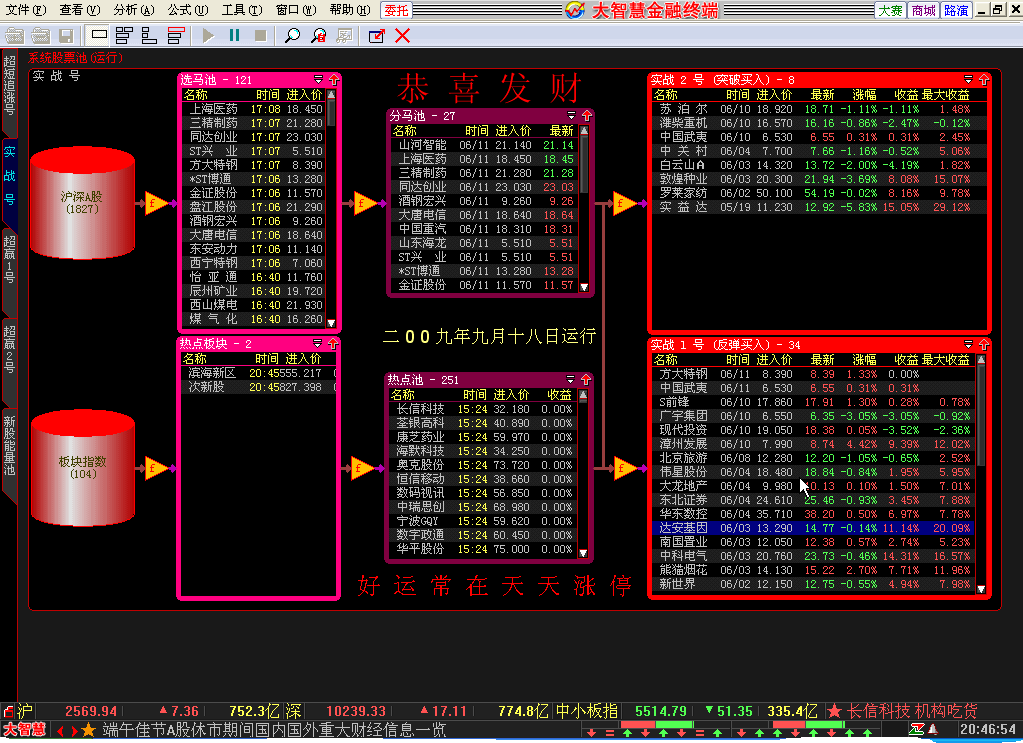Open the 分马池 panel dropdown arrow
Viewport: 1023px width, 743px height.
(x=572, y=115)
